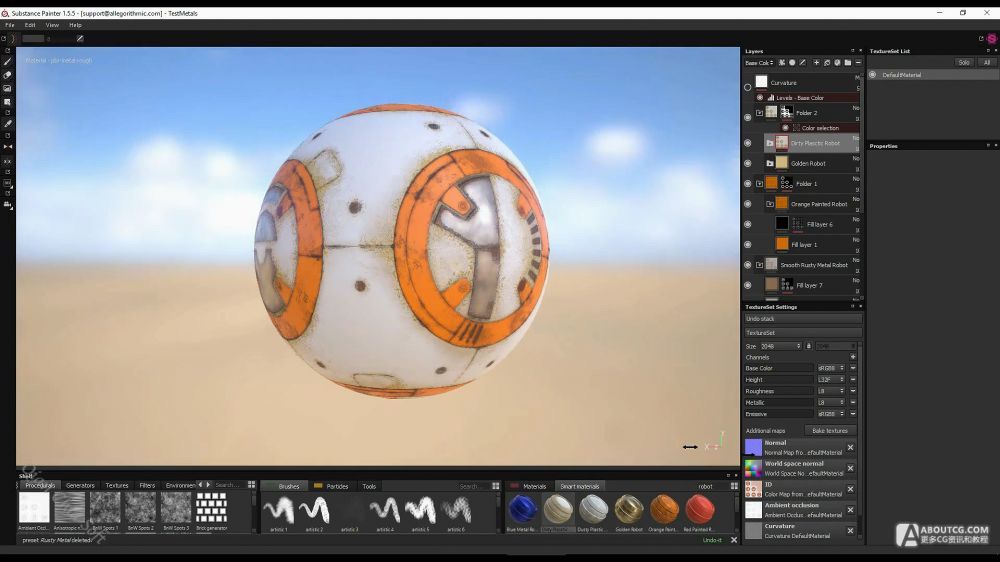Open the Edit menu

pos(30,25)
